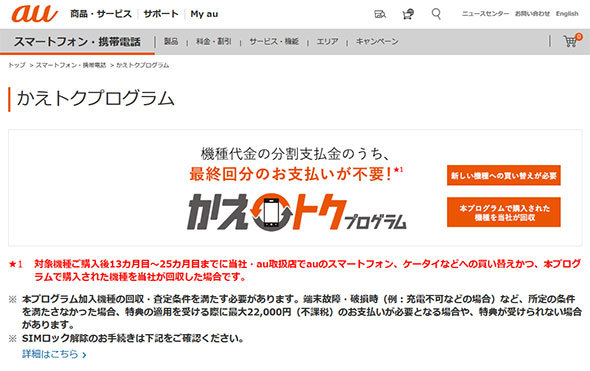Click the SIMロック解除のお手続き note
590x371 pixels.
pos(126,338)
